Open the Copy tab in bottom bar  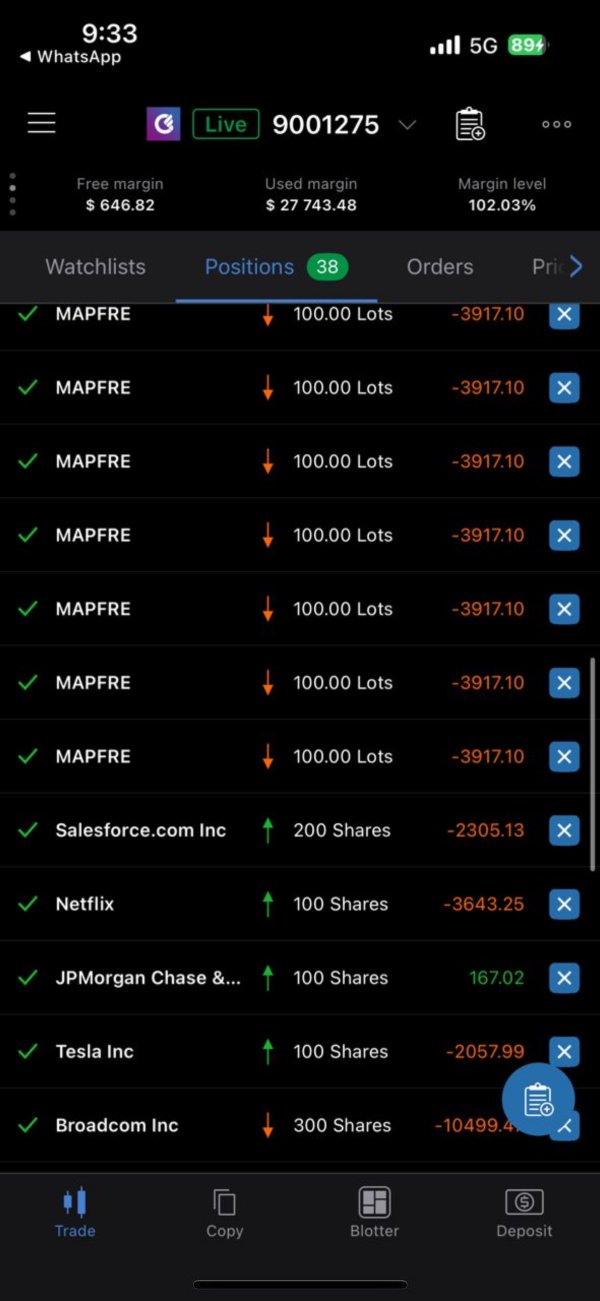224,1212
